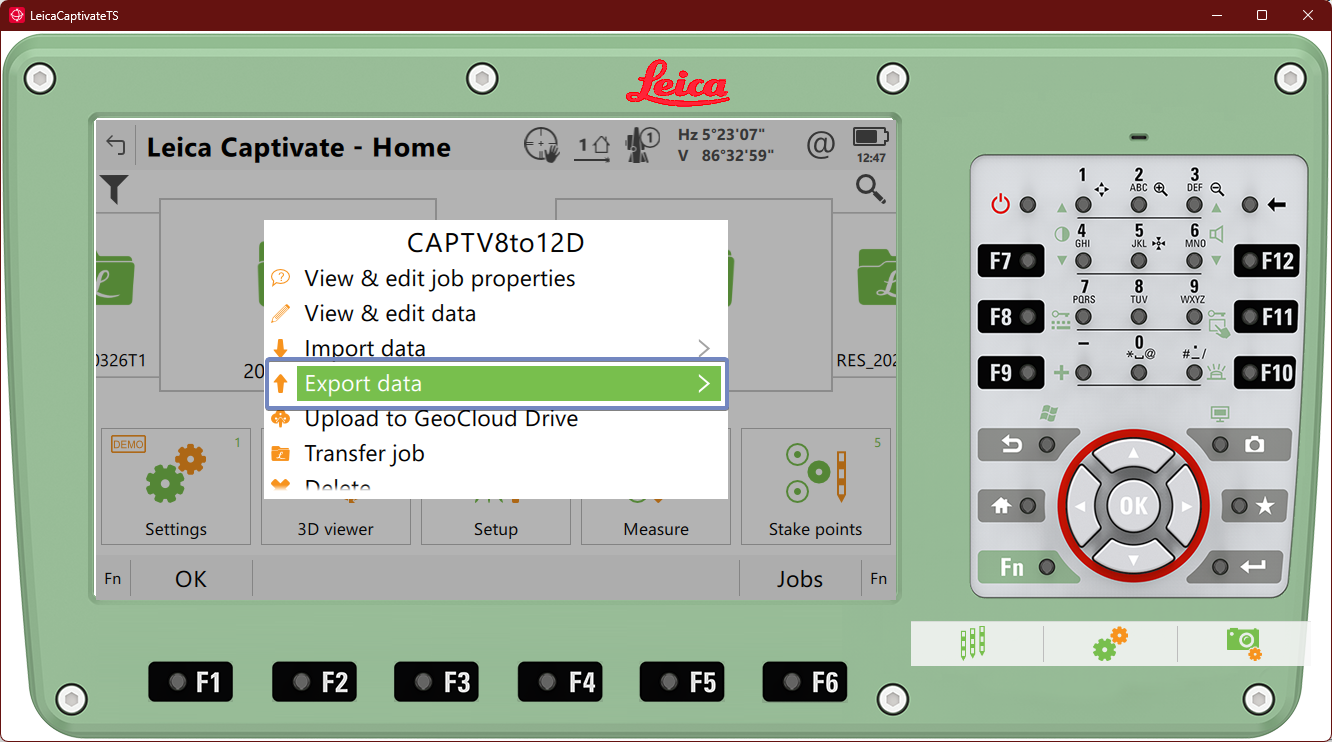Viewport: 1332px width, 742px height.
Task: Open the camera settings shortcut icon
Action: (1243, 643)
